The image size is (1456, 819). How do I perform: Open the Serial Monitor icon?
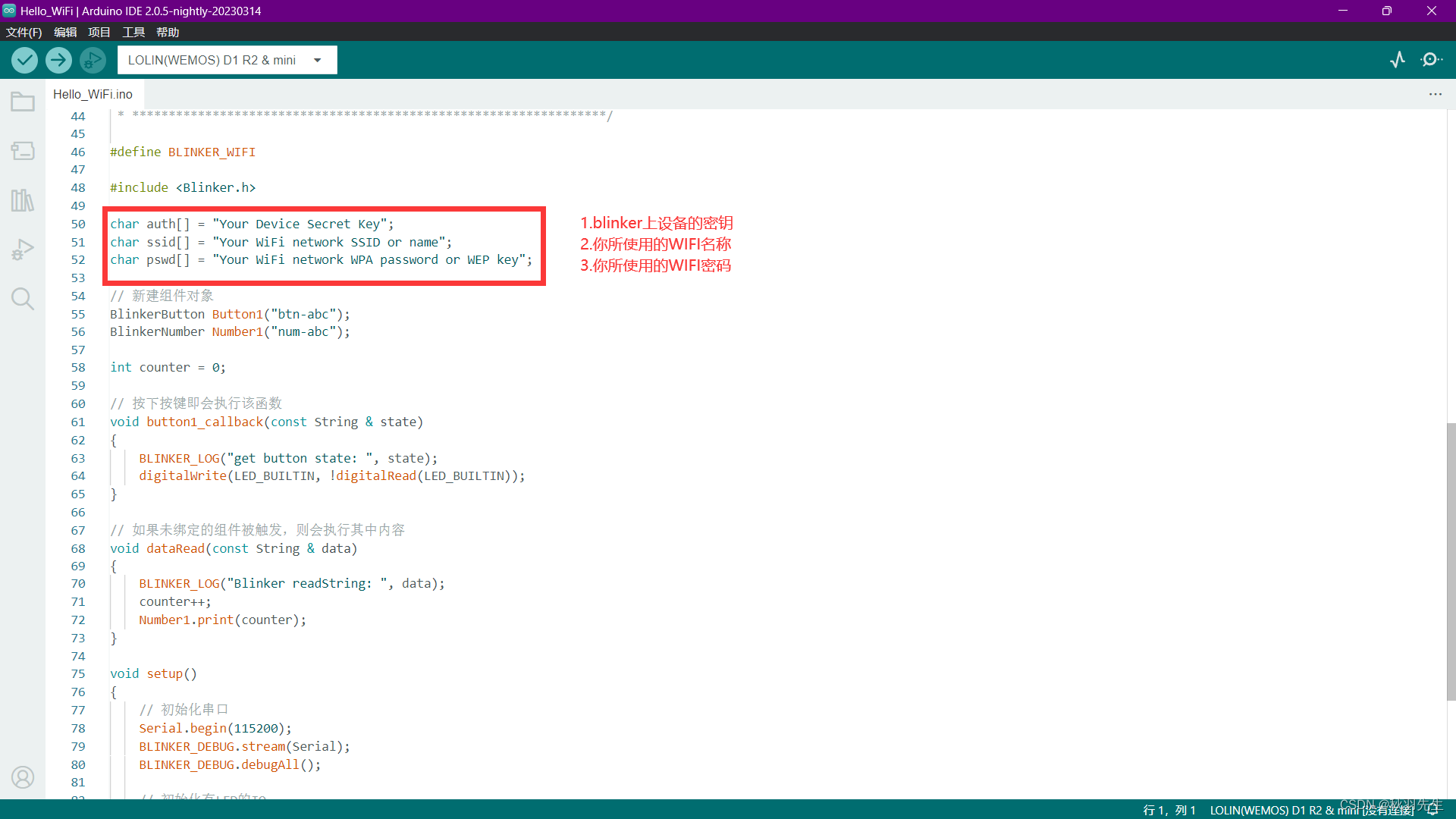(1431, 60)
